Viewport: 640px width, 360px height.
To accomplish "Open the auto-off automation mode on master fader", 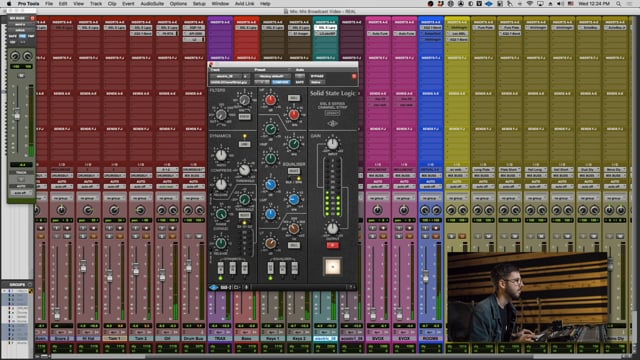I will point(20,193).
